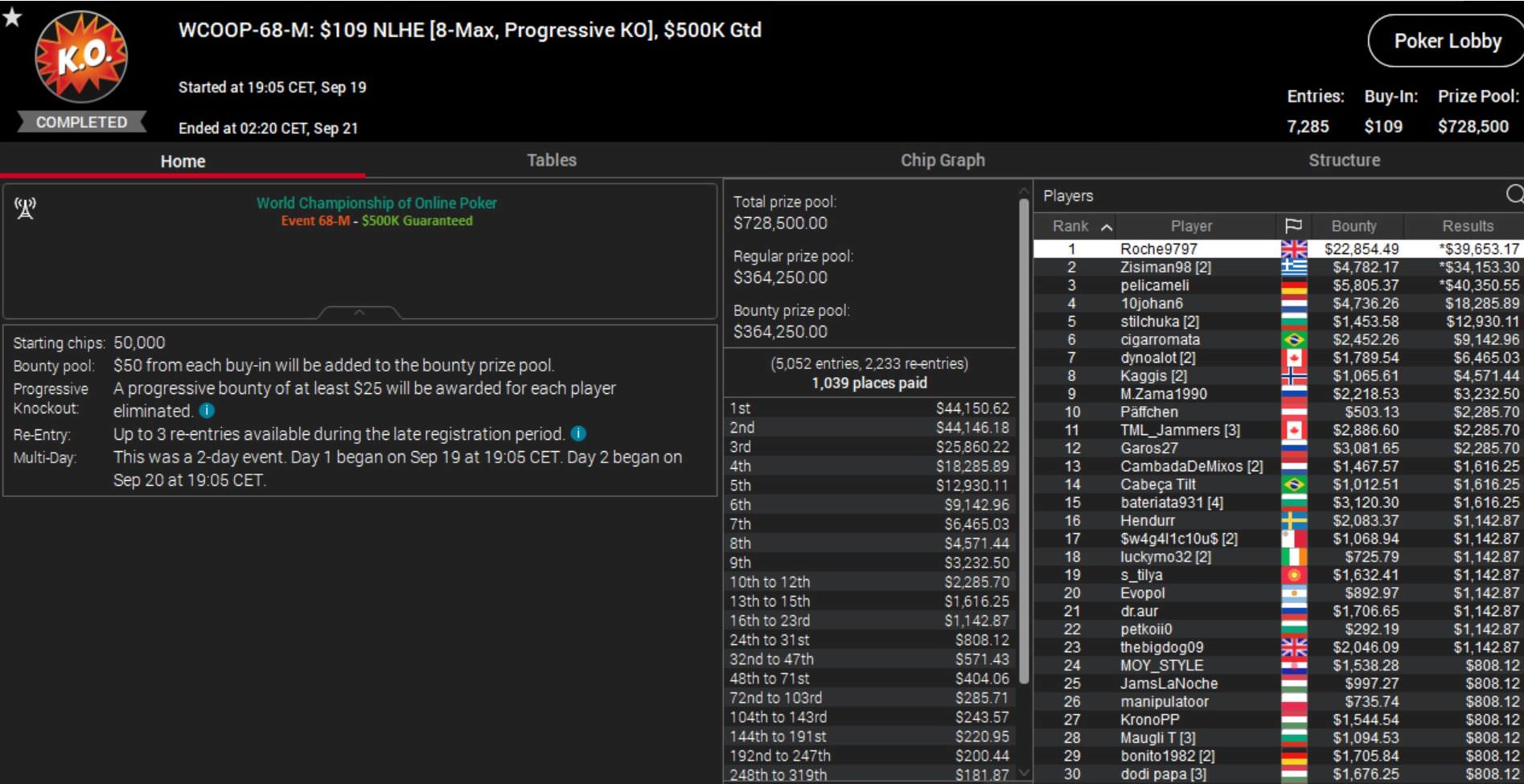Open the Chip Graph tab

(942, 160)
